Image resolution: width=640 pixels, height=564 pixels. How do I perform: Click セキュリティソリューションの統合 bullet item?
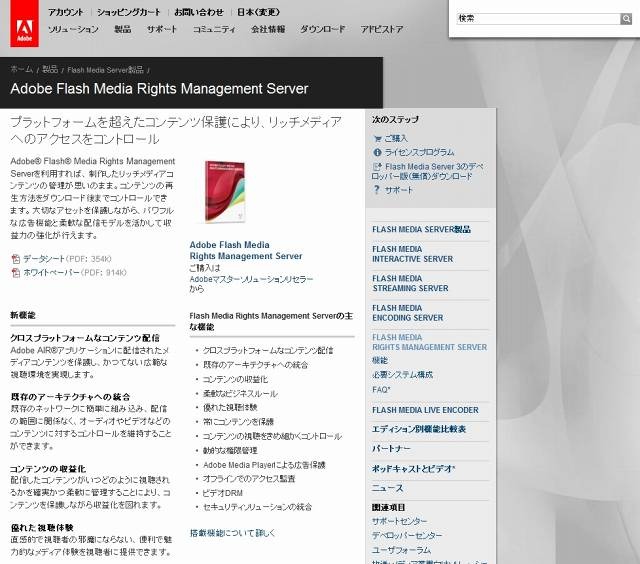click(x=257, y=507)
